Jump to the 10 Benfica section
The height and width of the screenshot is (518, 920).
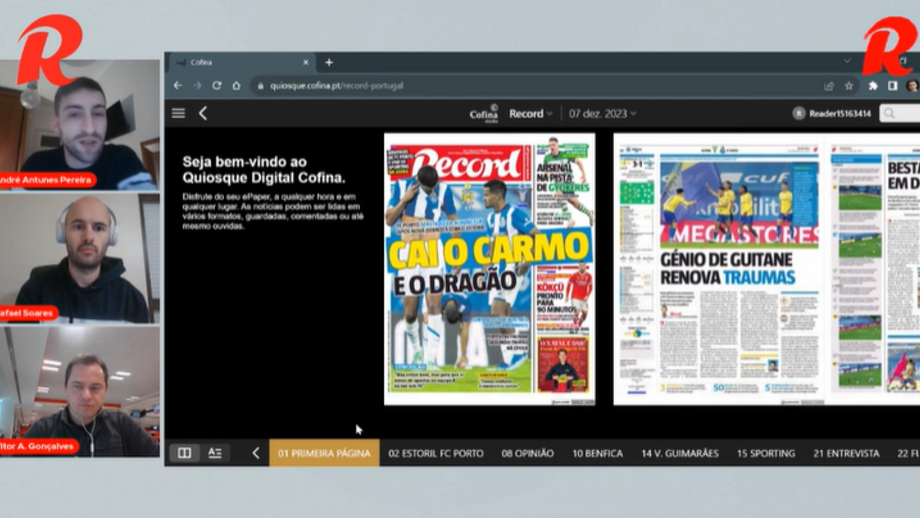[597, 453]
